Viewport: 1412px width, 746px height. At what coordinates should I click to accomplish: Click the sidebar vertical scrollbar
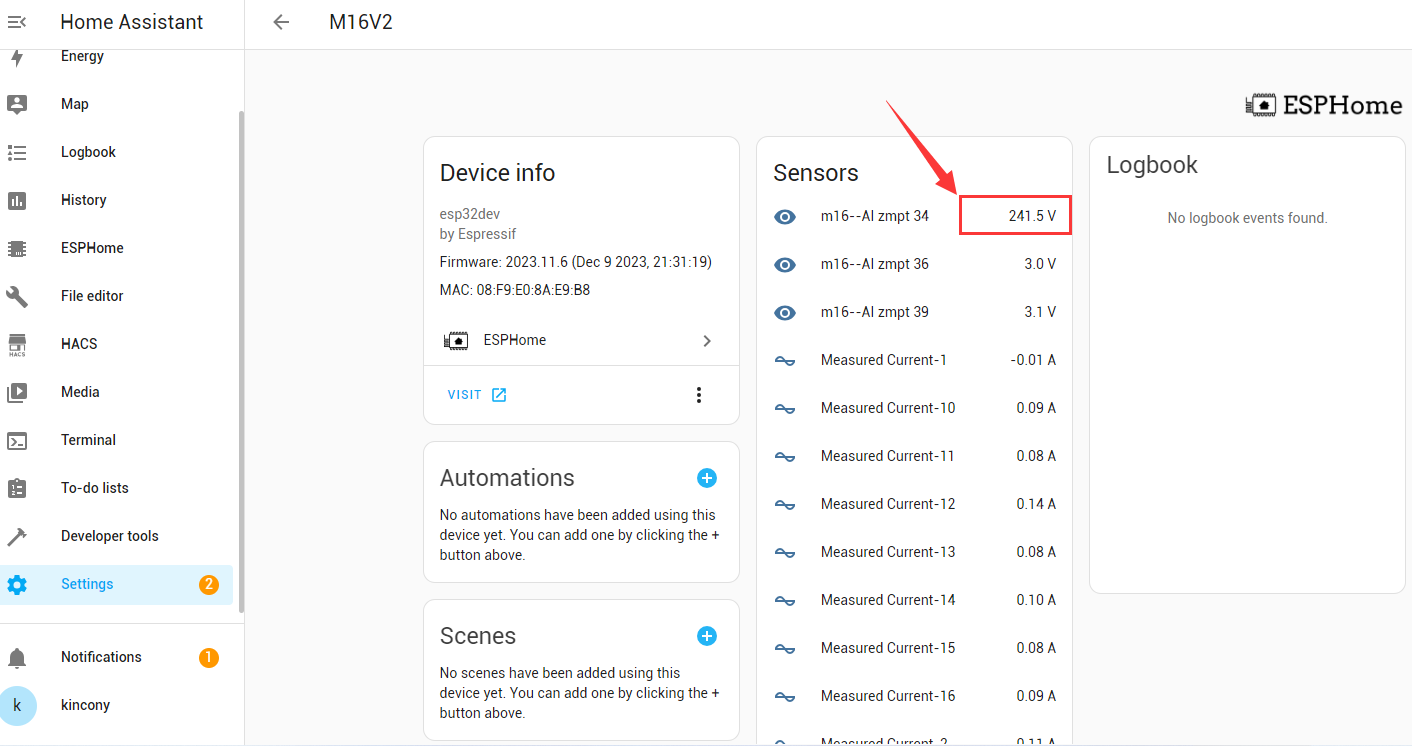240,360
